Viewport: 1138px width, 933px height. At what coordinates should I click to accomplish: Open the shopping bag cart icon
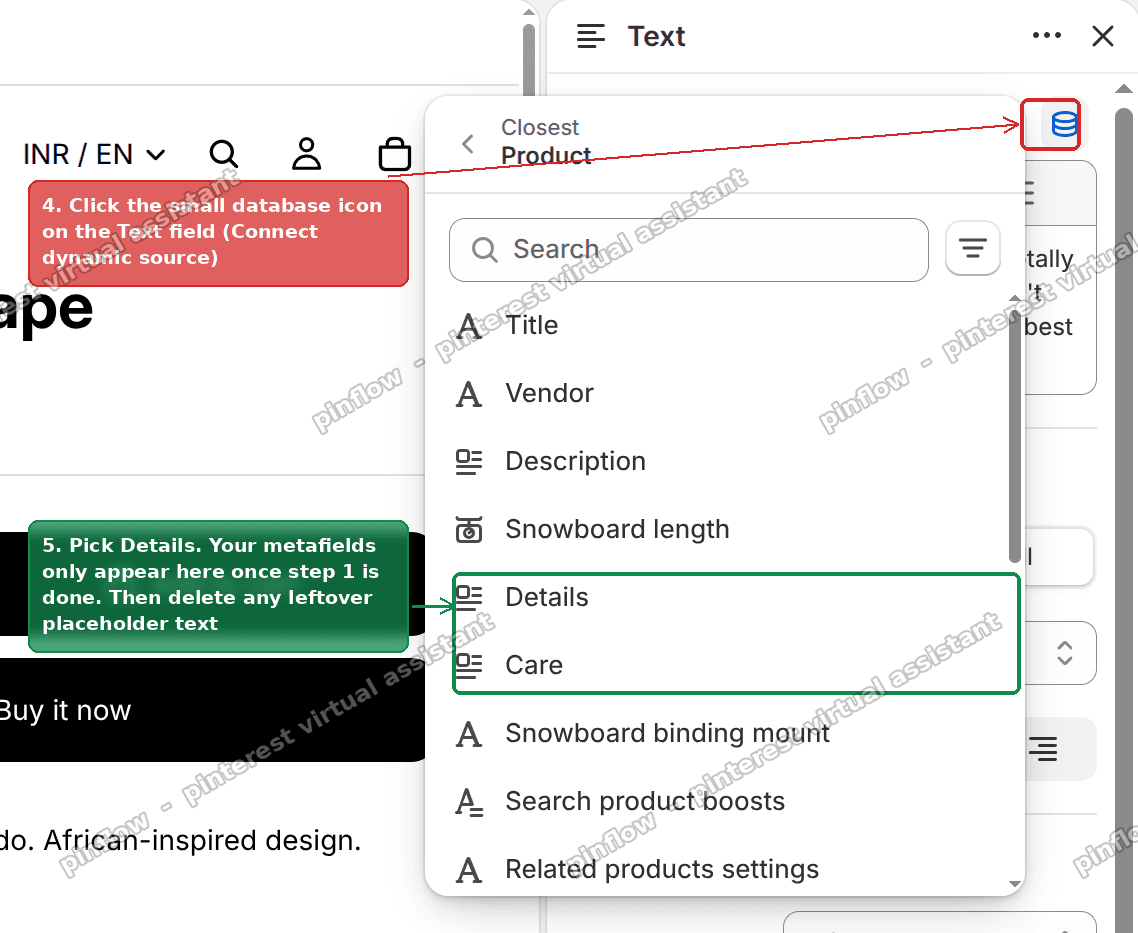click(395, 154)
